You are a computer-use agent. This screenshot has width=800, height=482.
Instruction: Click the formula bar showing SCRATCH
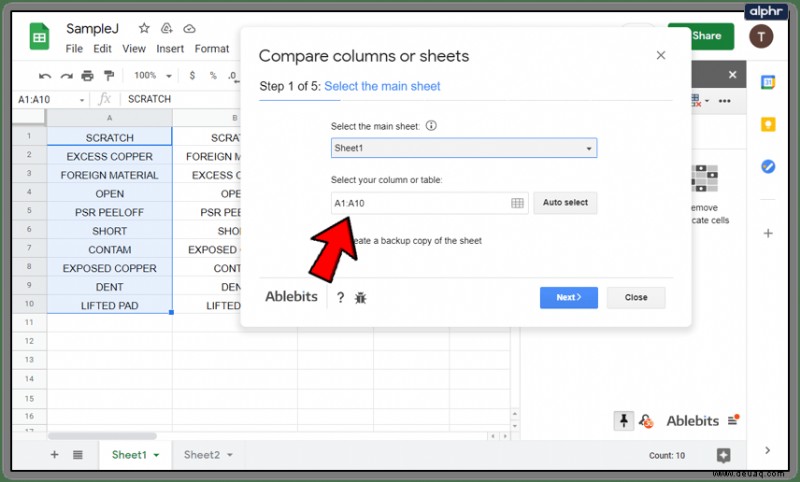point(181,99)
